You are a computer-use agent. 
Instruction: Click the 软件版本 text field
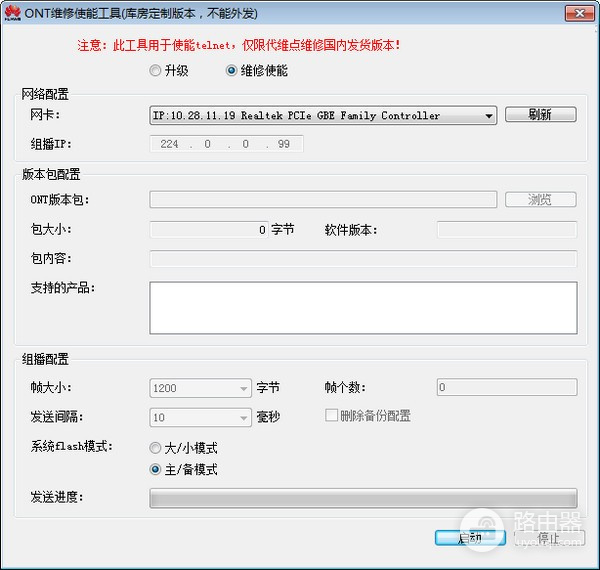(x=507, y=230)
